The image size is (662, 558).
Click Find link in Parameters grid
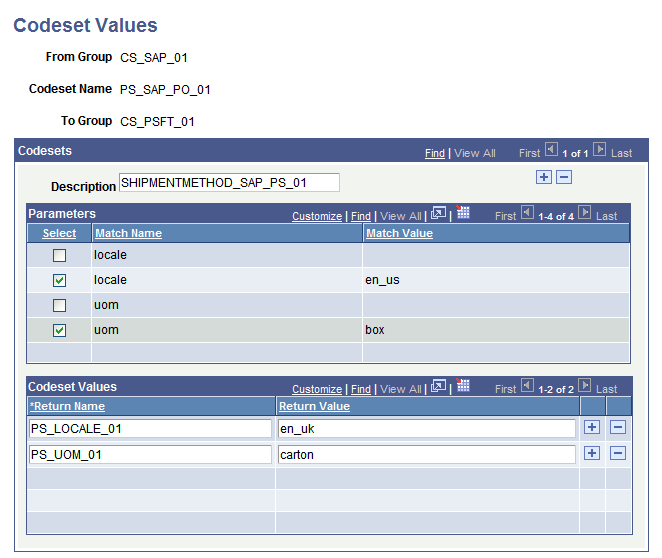(x=361, y=216)
